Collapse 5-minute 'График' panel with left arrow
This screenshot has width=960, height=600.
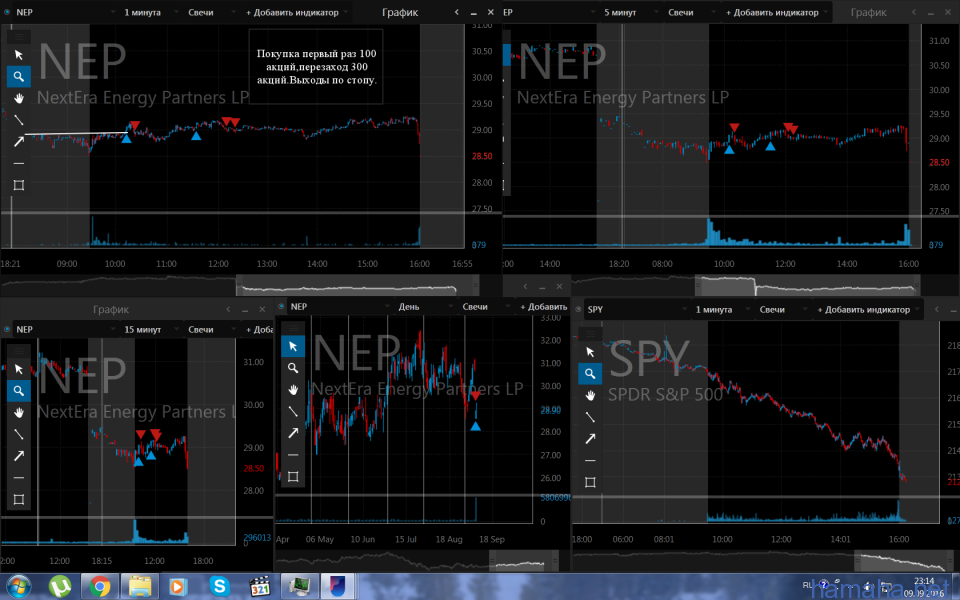click(x=914, y=12)
